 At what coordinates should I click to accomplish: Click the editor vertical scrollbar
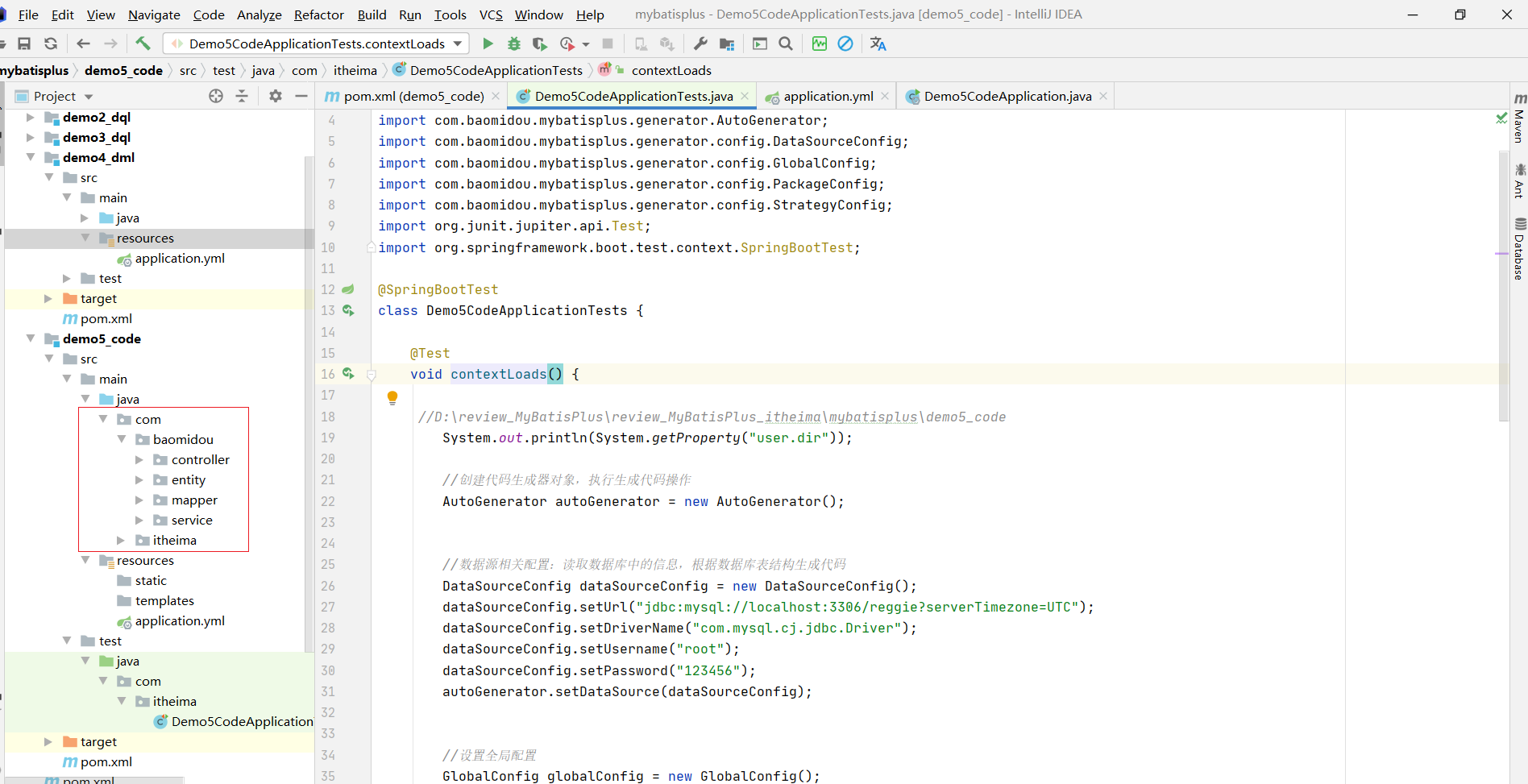pyautogui.click(x=1503, y=286)
